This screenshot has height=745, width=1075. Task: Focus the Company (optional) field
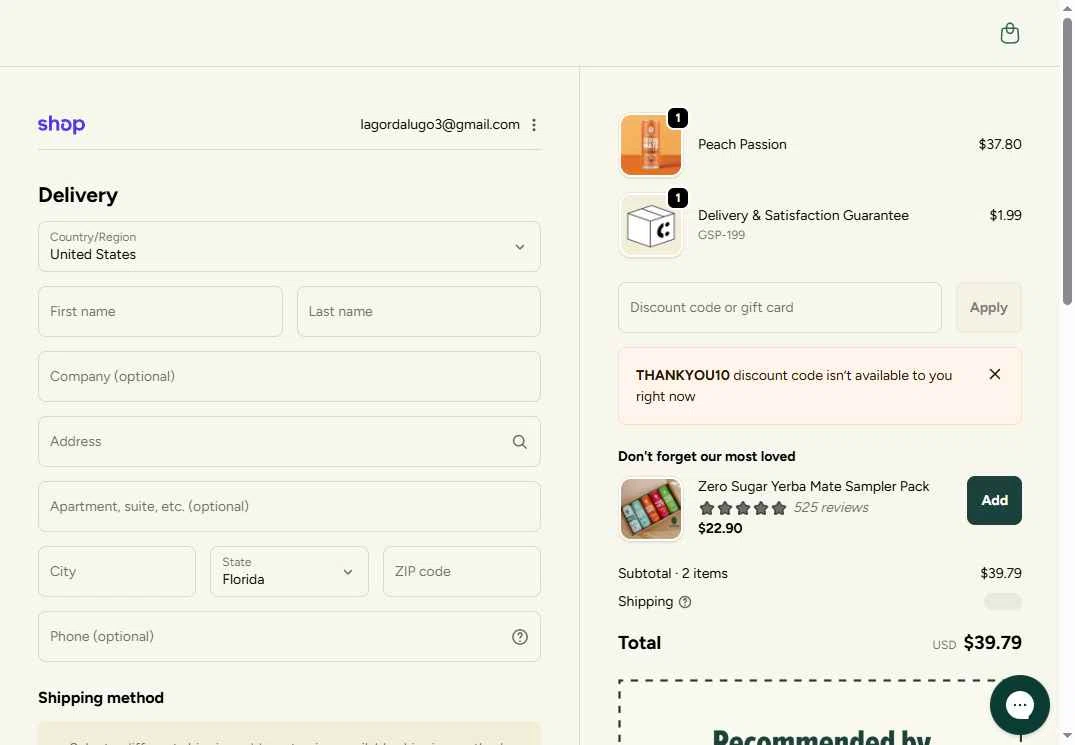(289, 376)
